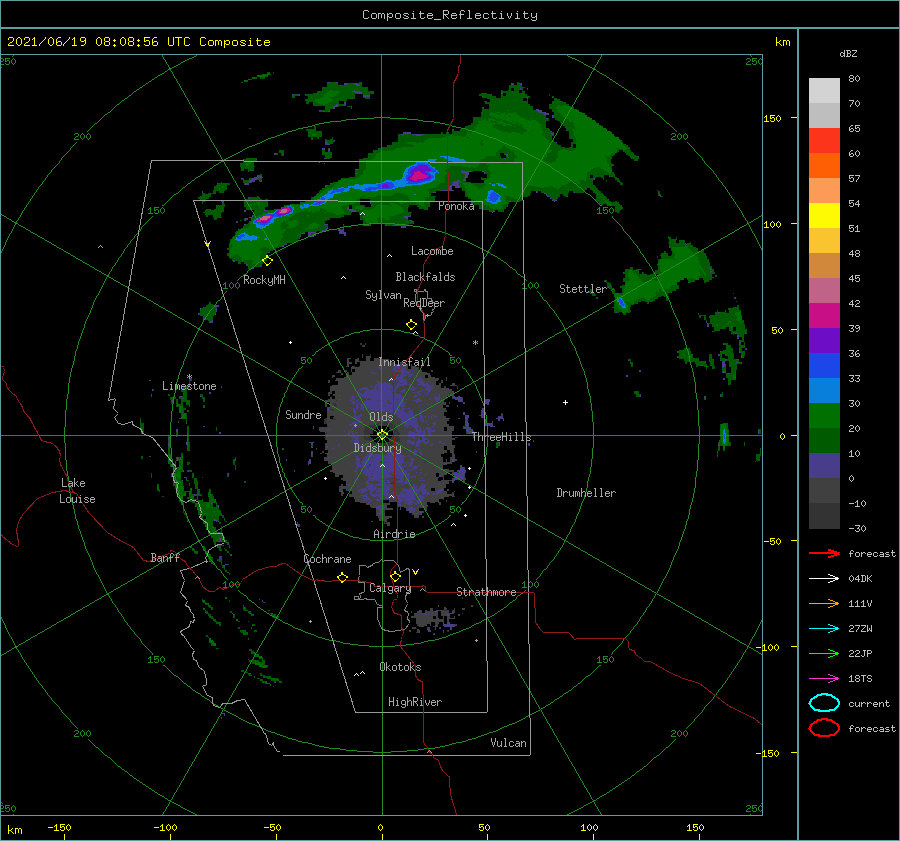
Task: Click the Banff label
Action: tap(165, 557)
